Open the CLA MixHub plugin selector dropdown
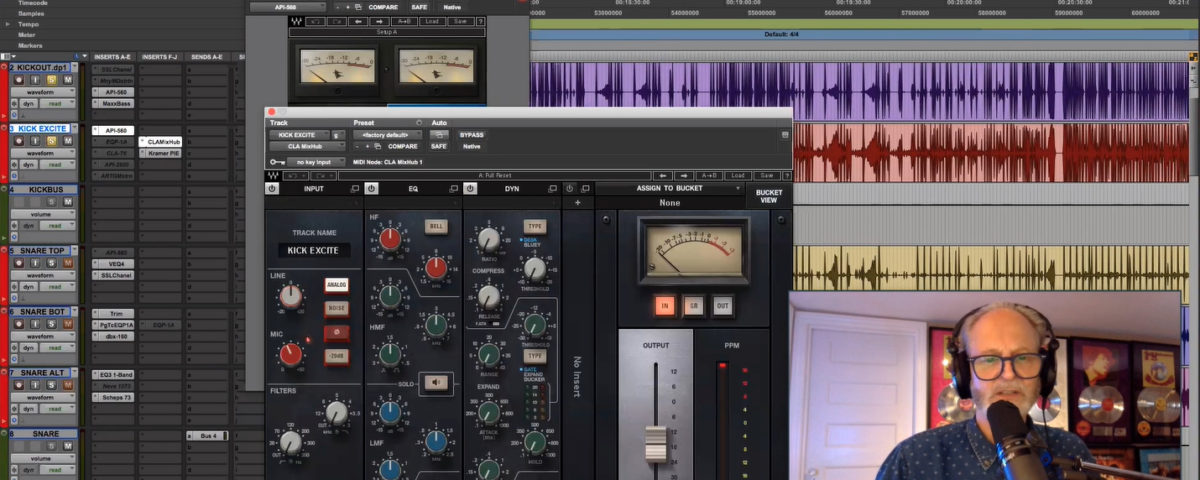The height and width of the screenshot is (480, 1200). tap(308, 146)
